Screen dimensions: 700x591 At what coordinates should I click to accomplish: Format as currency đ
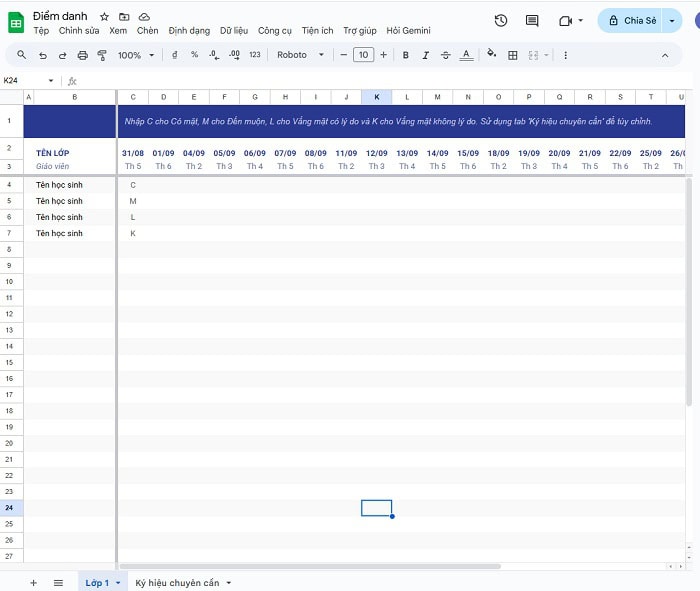pos(175,55)
